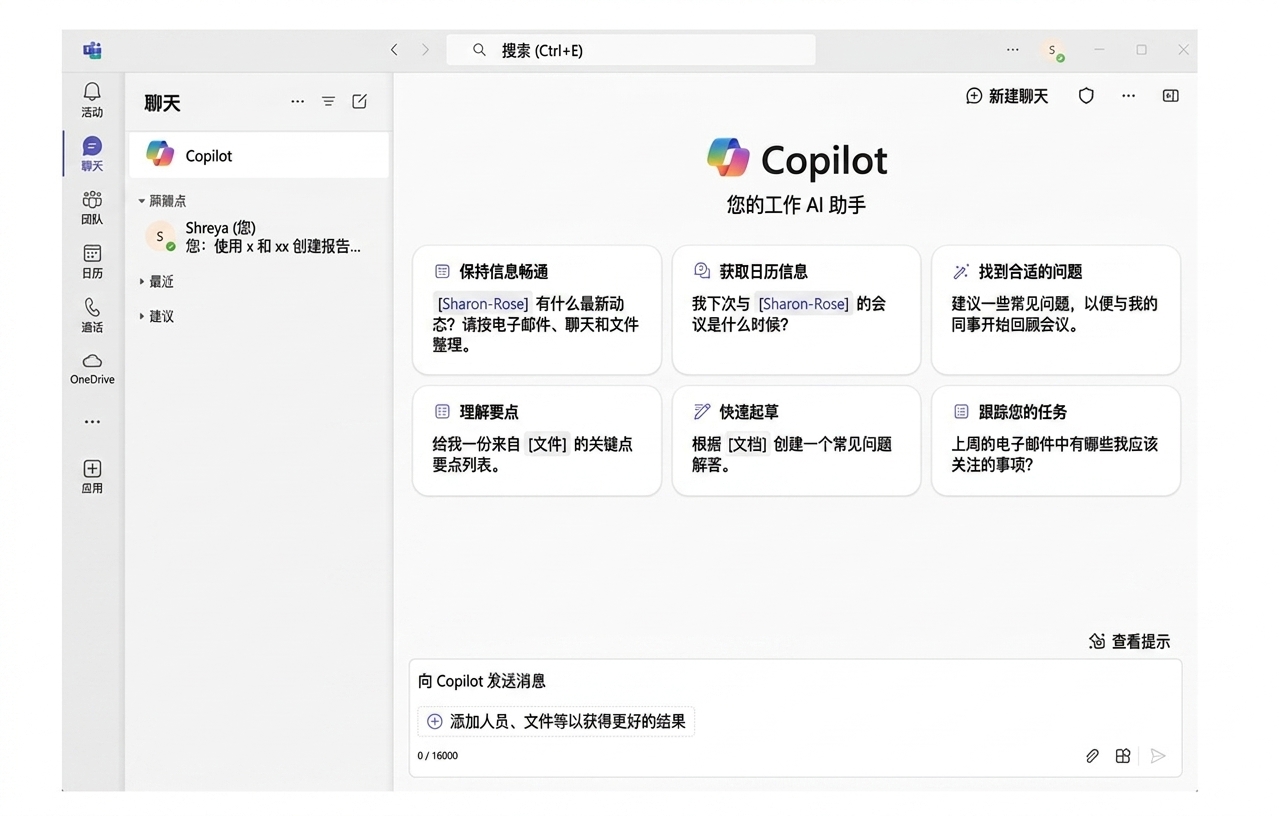Select the 理解要点 prompt card
Image resolution: width=1279 pixels, height=816 pixels.
(x=537, y=441)
